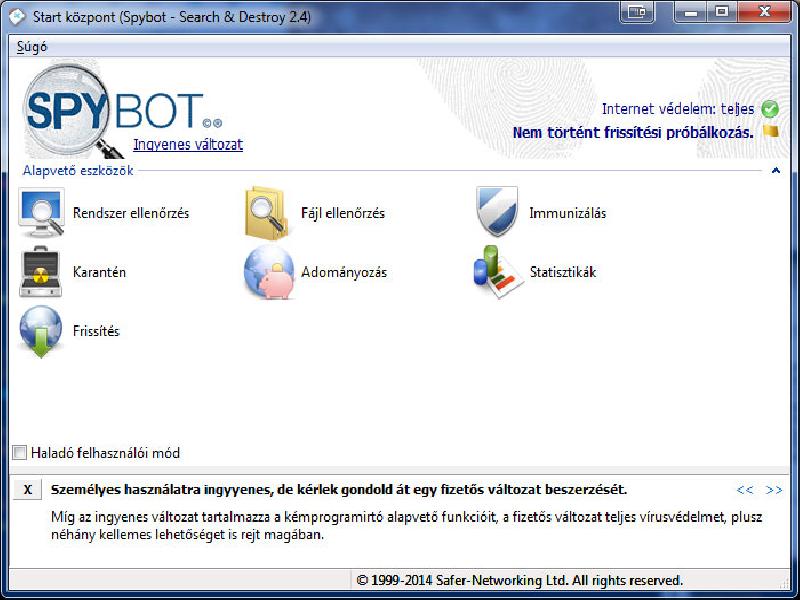Click the Frissítés label

pyautogui.click(x=96, y=331)
